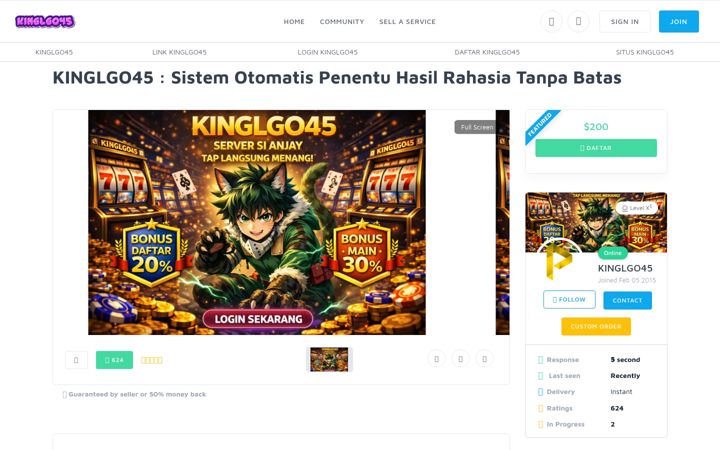Screen dimensions: 720x450
Task: Click the middle of the three round gallery icons
Action: point(461,359)
